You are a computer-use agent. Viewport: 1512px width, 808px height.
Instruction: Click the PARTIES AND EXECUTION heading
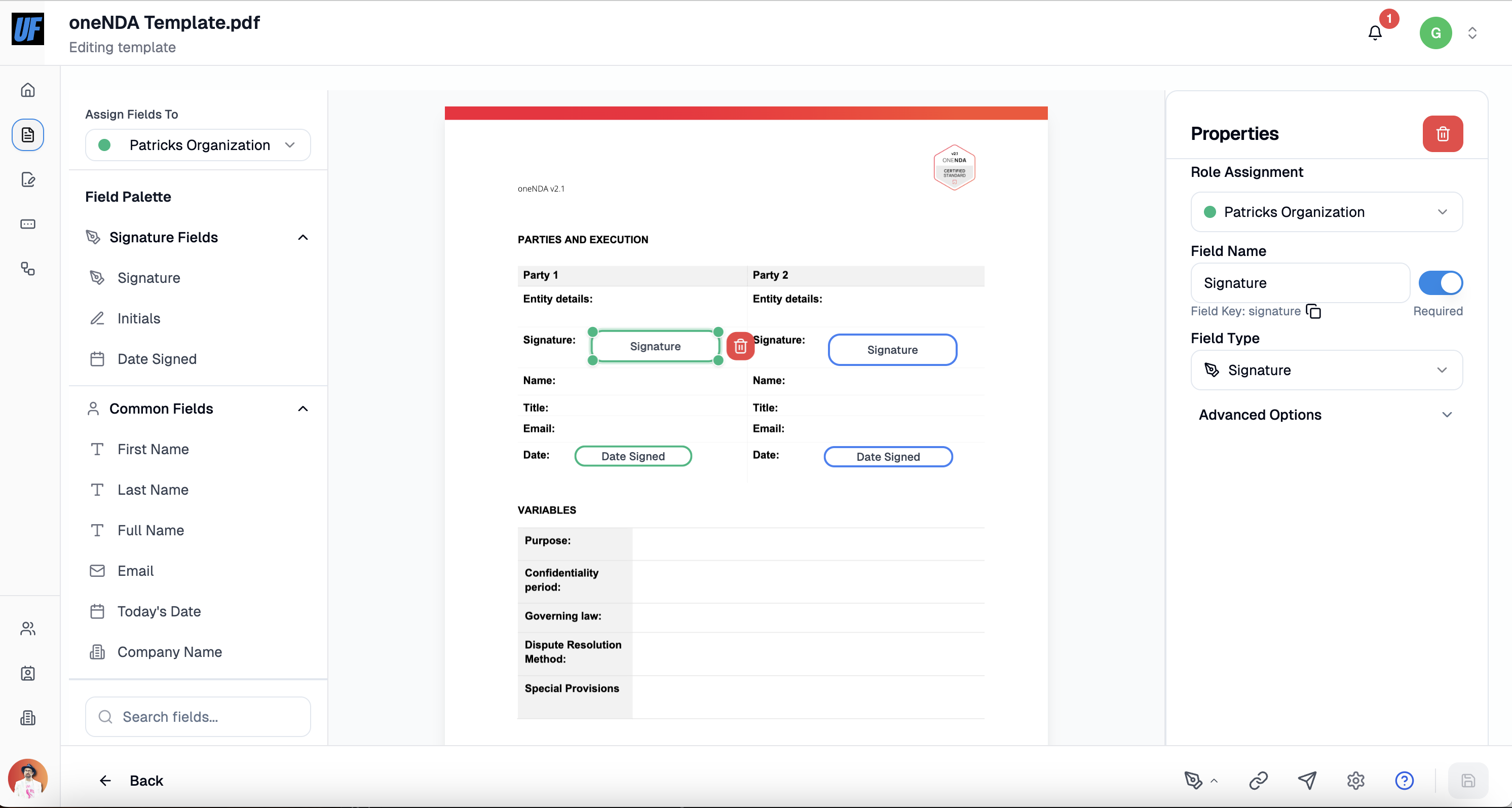(582, 240)
